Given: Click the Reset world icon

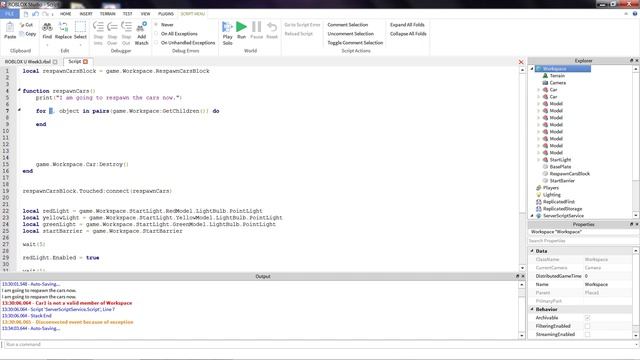Looking at the screenshot, I should point(271,27).
